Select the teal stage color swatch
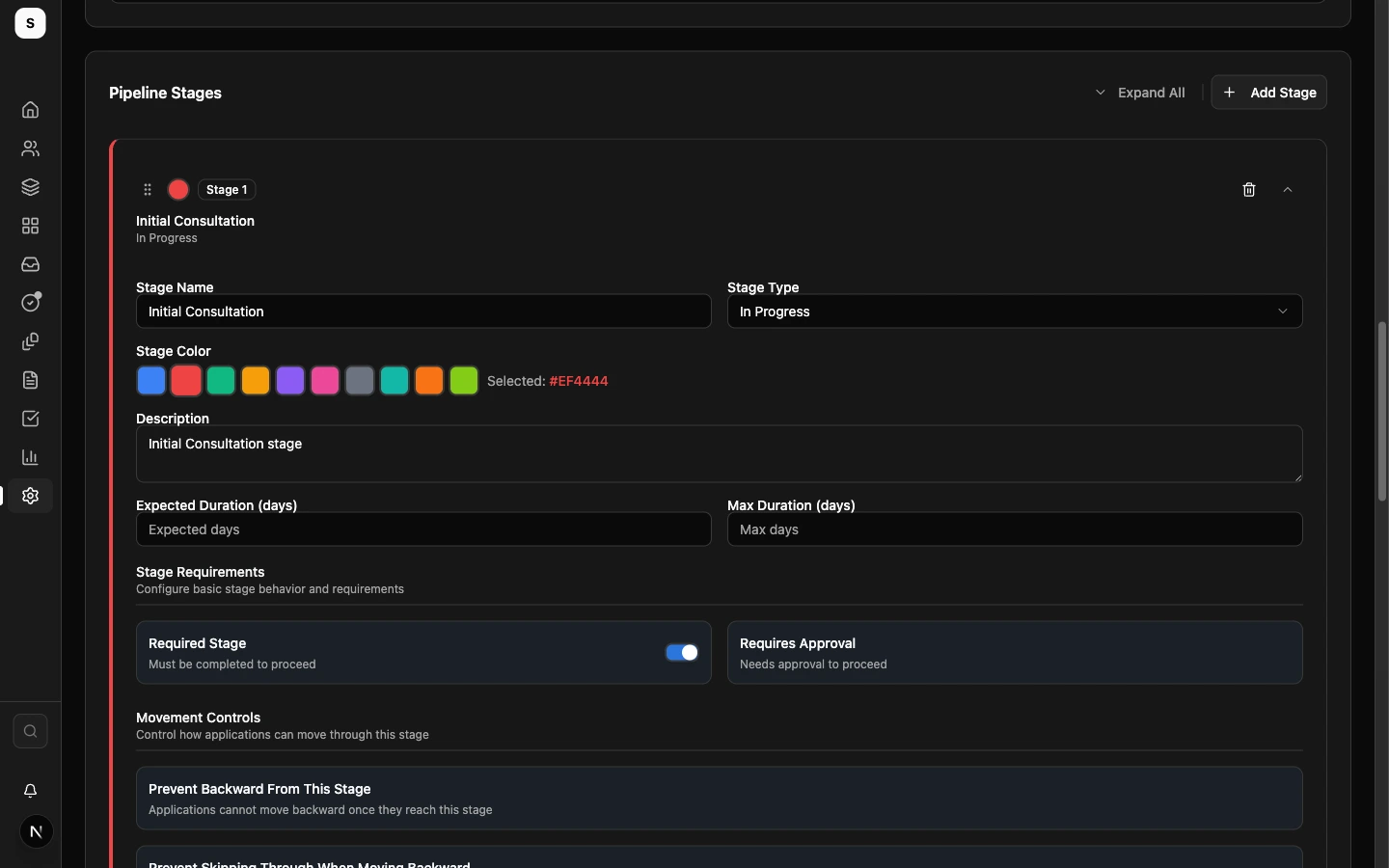Image resolution: width=1389 pixels, height=868 pixels. pos(395,381)
